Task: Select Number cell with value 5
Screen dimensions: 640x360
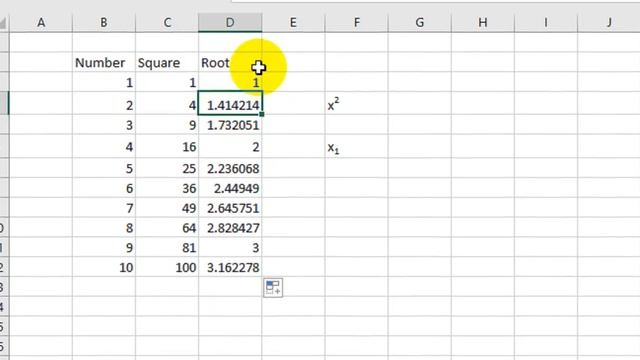Action: (104, 168)
